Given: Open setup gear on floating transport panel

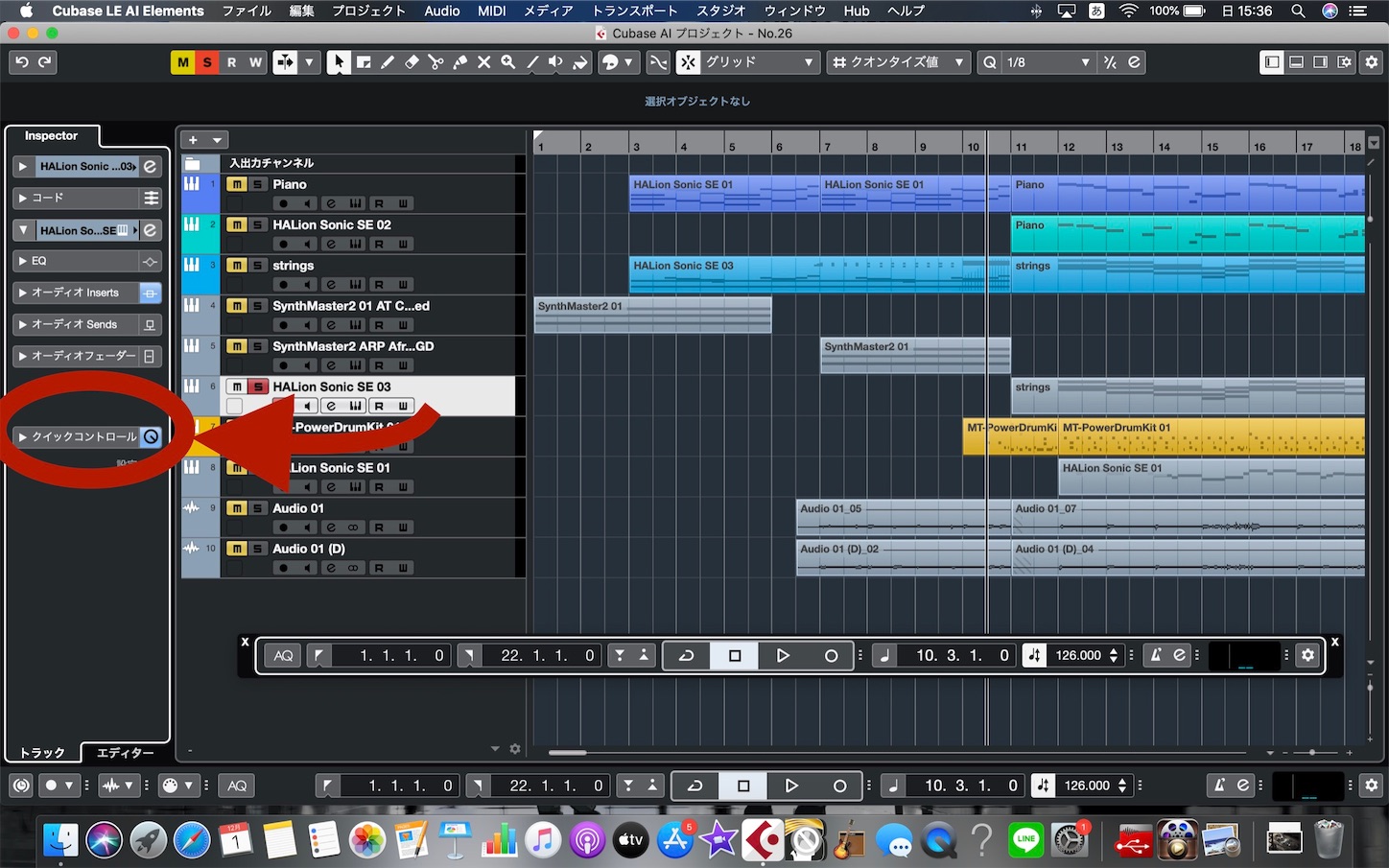Looking at the screenshot, I should (1307, 655).
